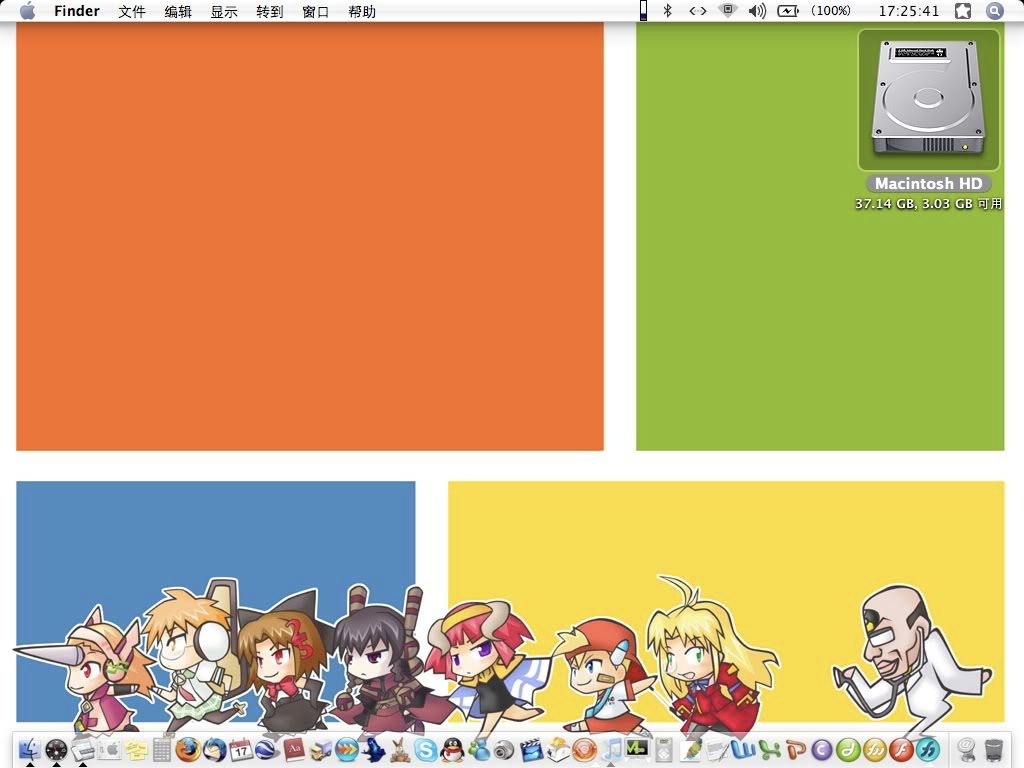This screenshot has width=1024, height=768.
Task: Launch Dashboard from the Dock
Action: pyautogui.click(x=57, y=749)
